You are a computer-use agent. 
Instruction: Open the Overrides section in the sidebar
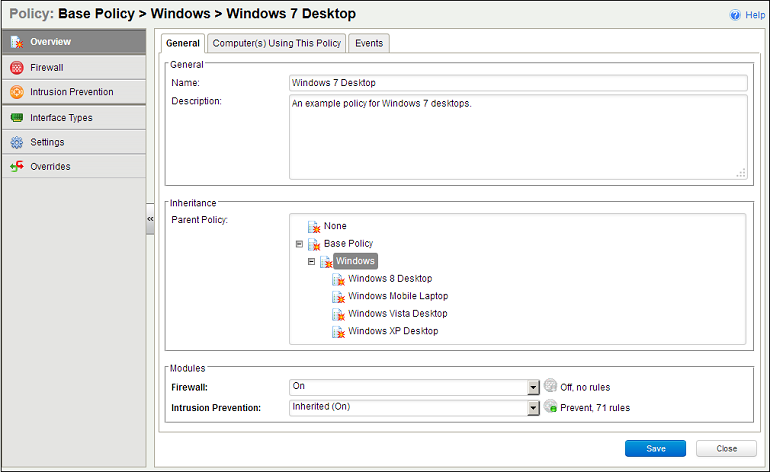[74, 167]
